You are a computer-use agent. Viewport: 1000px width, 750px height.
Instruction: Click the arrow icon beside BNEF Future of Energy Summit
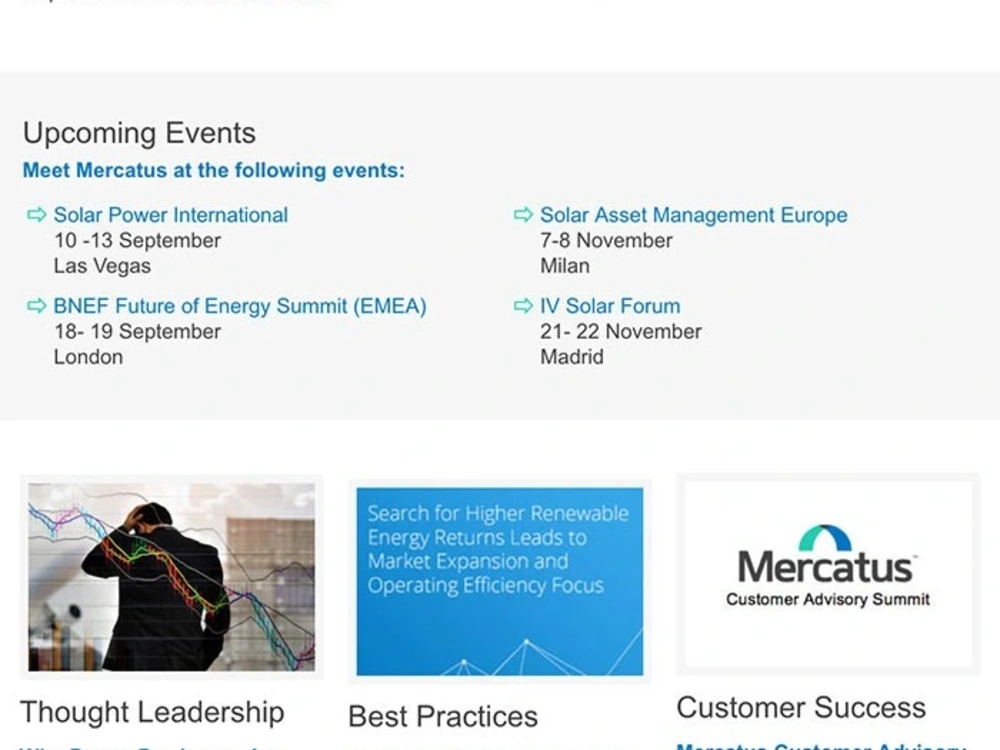[37, 306]
